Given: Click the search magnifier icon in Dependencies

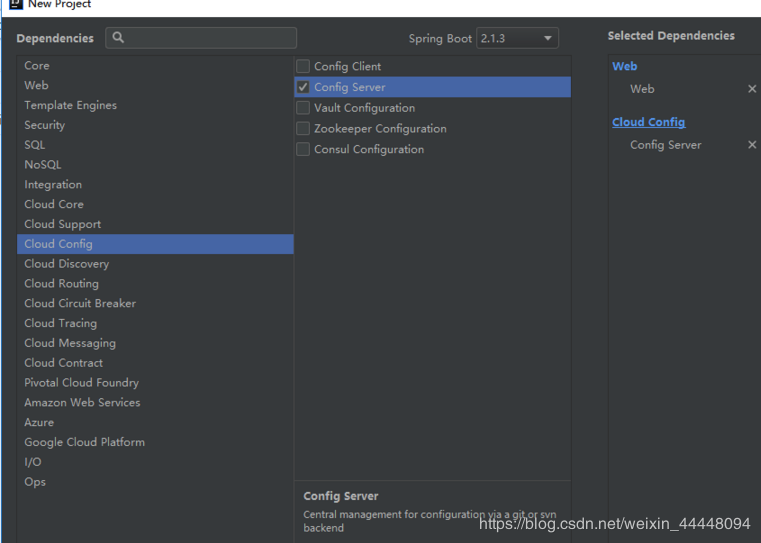Looking at the screenshot, I should 118,38.
